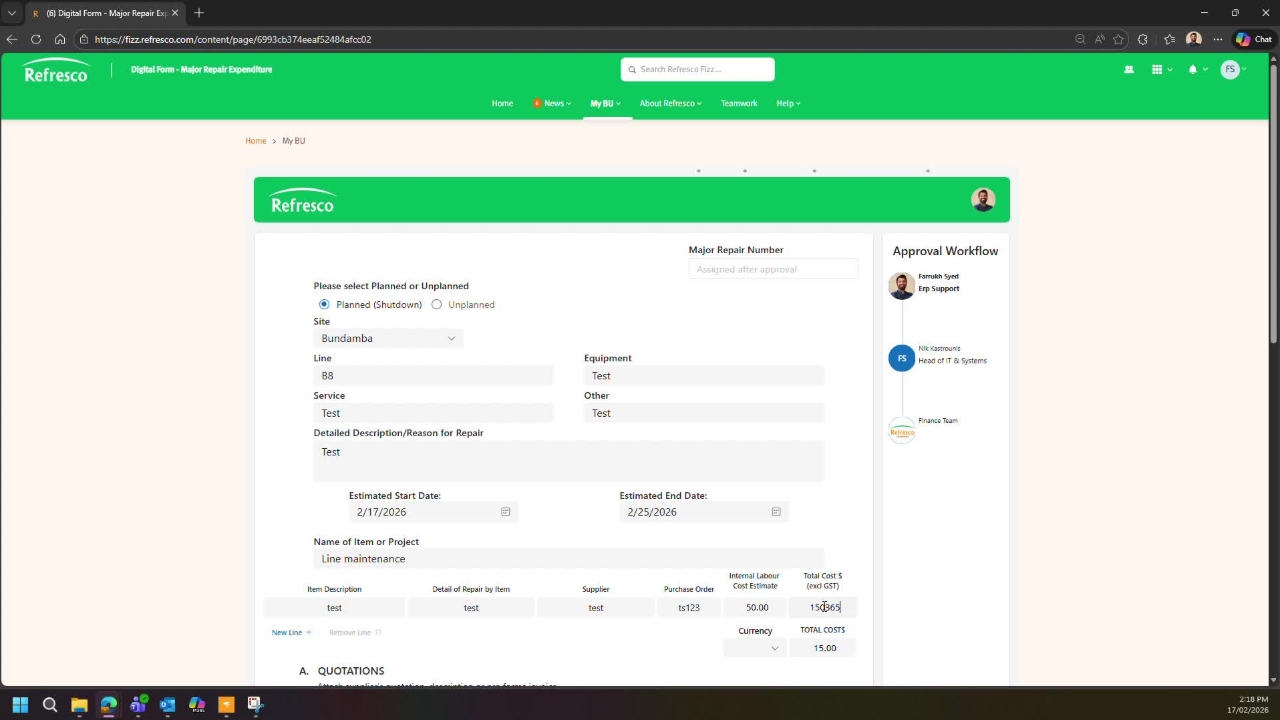Expand the Help menu

tap(789, 103)
